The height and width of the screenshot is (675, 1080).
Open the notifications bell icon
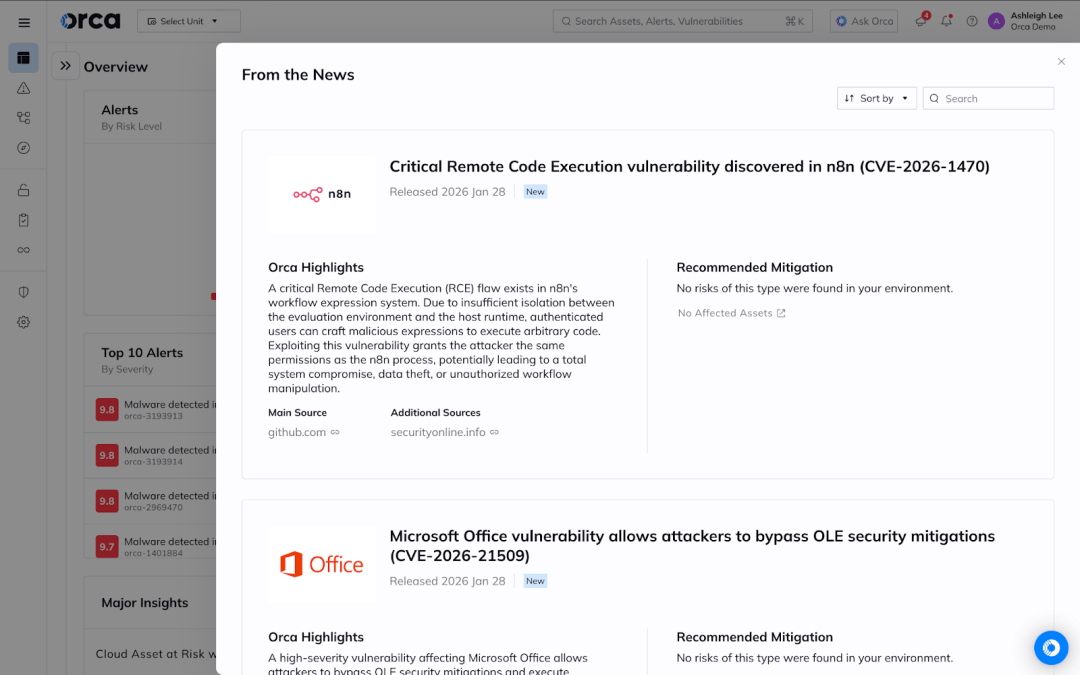[x=946, y=21]
